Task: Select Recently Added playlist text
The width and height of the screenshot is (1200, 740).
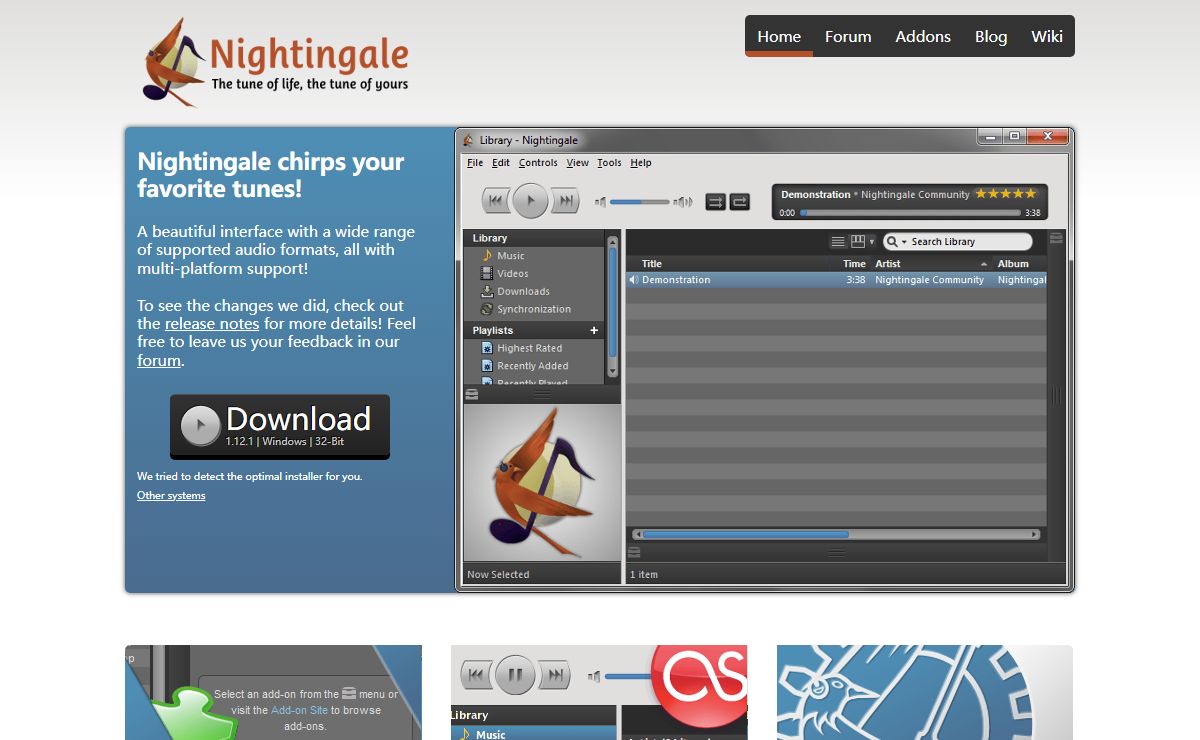Action: [533, 366]
